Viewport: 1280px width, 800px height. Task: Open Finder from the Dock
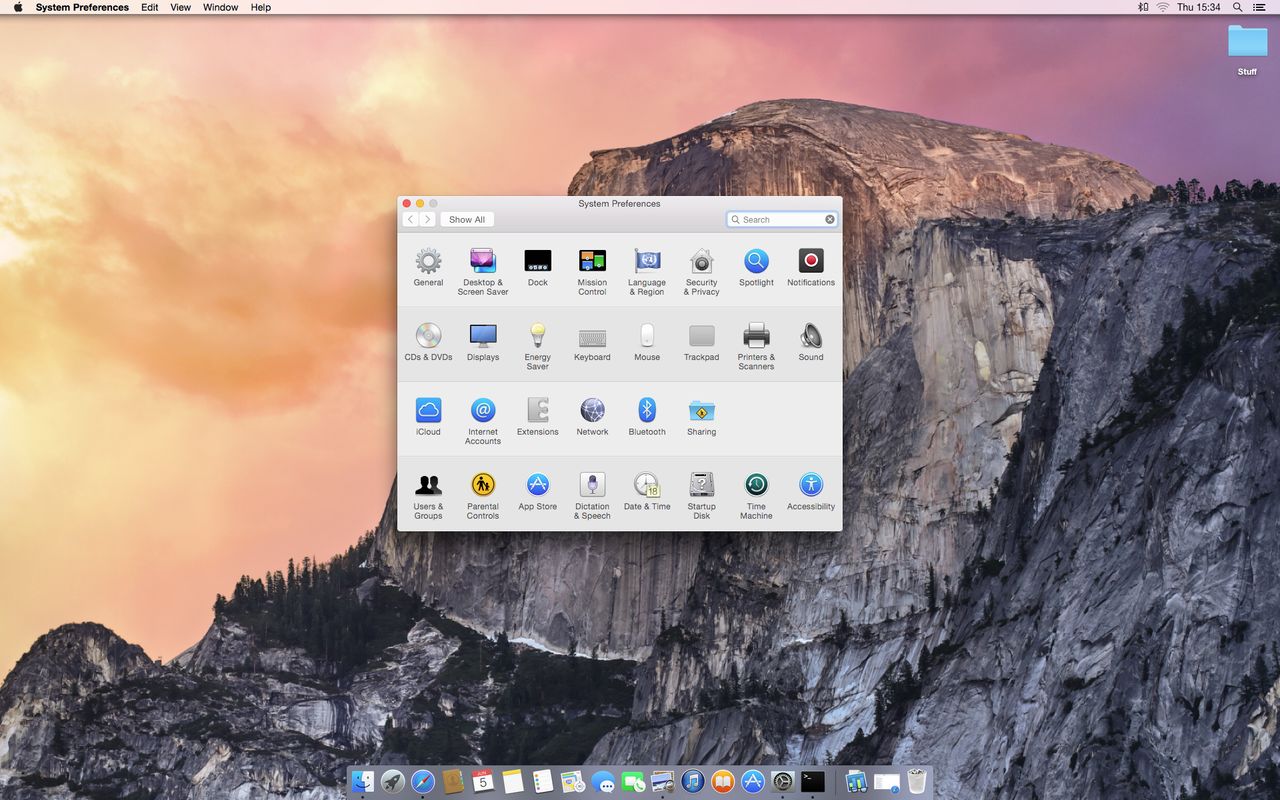coord(362,781)
